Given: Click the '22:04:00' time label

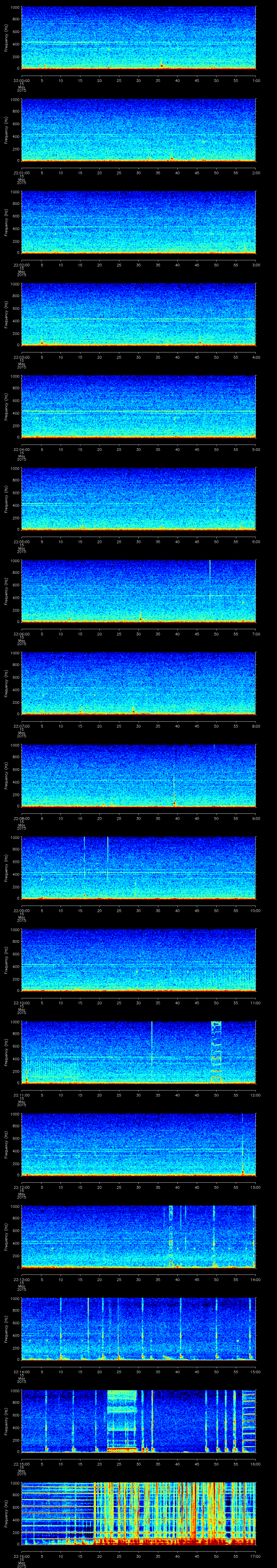Looking at the screenshot, I should (x=21, y=449).
